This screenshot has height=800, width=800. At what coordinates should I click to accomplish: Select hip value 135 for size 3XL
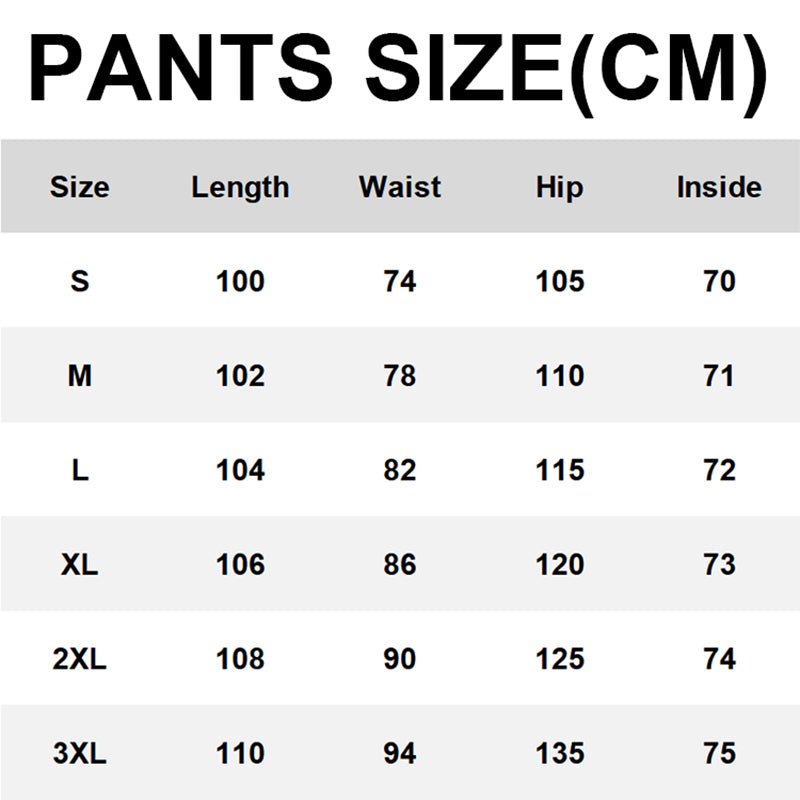[560, 753]
